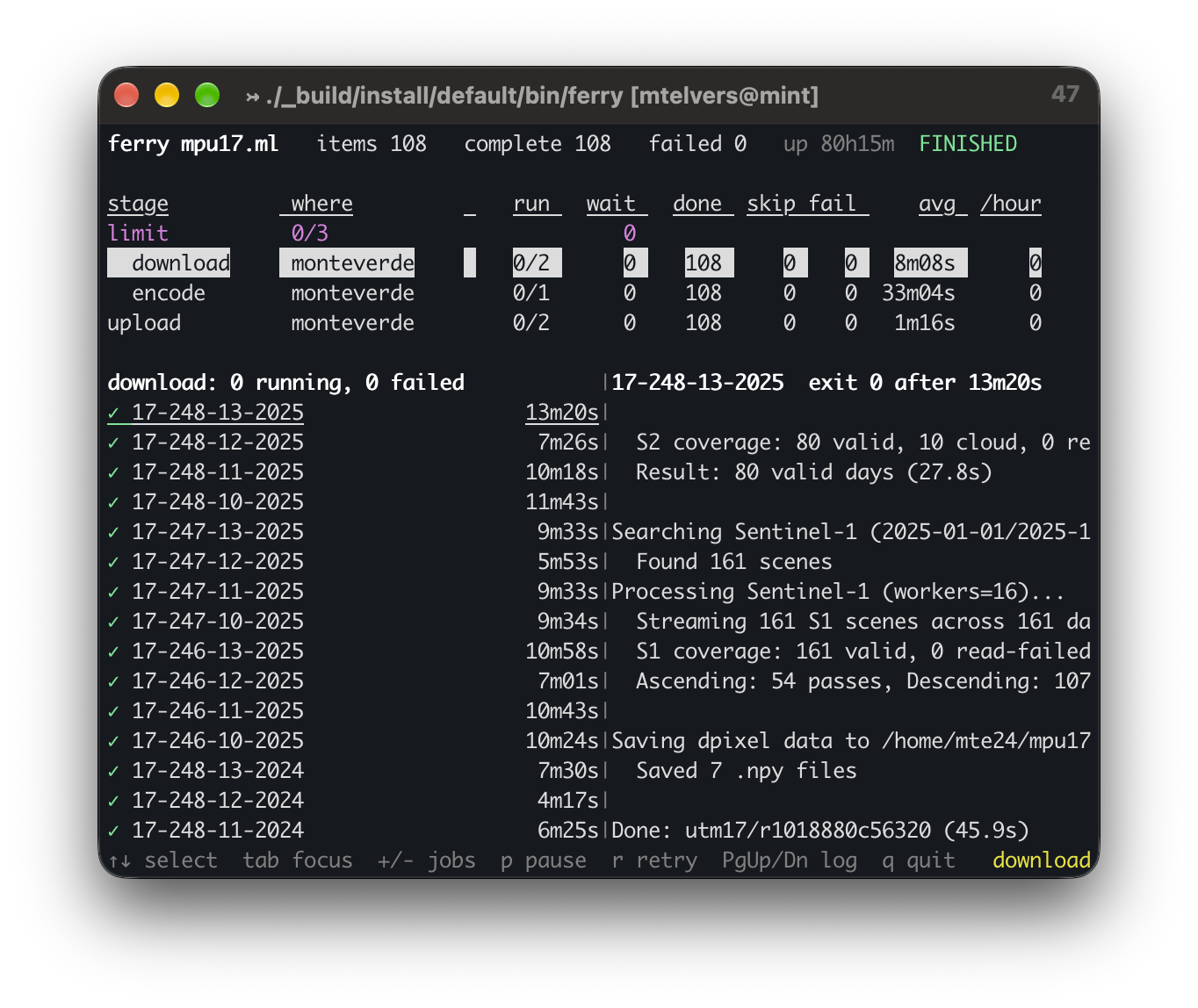Click the uptime 80h15m text

(x=839, y=144)
